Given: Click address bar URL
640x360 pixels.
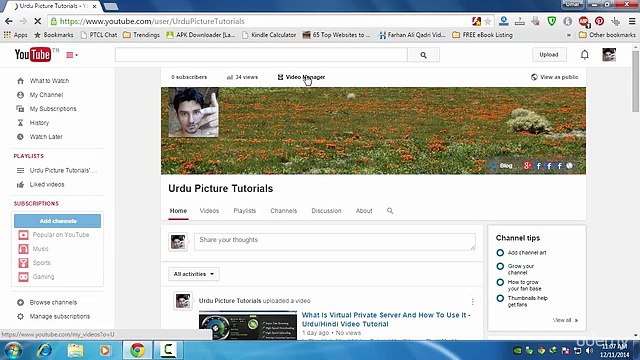Looking at the screenshot, I should (152, 21).
